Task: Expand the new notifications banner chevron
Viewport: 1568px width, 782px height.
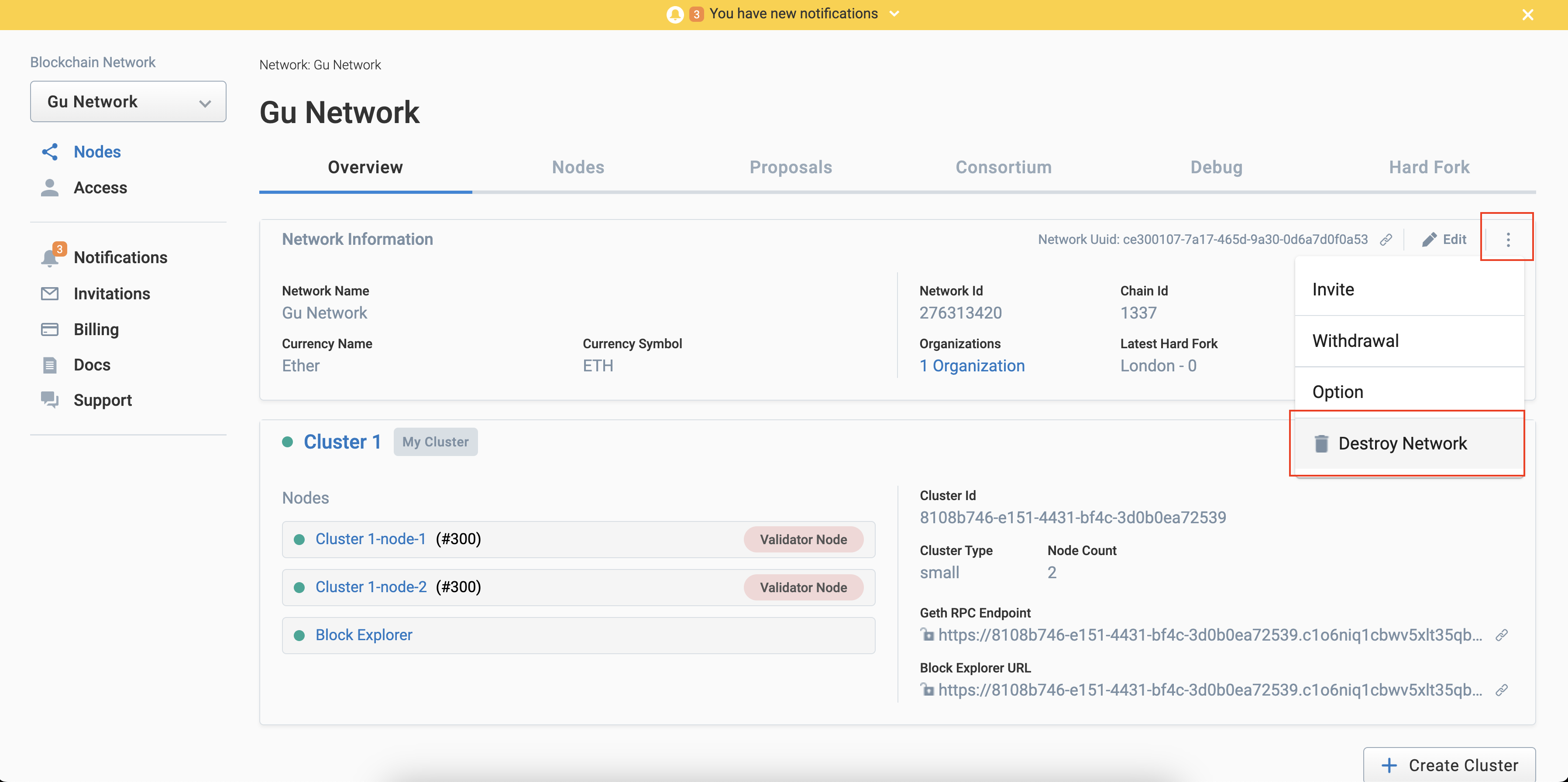Action: [x=894, y=14]
